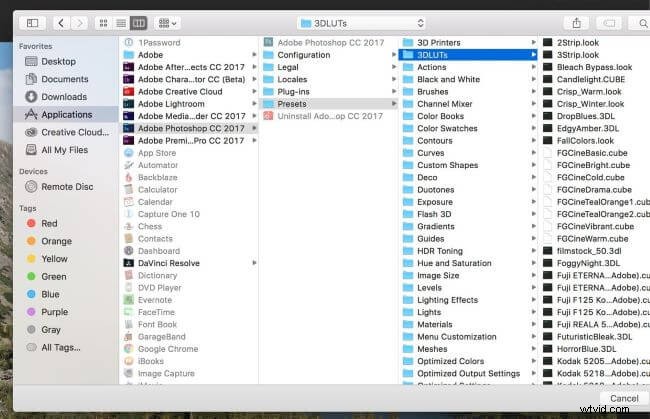Switch to icon view

105,22
